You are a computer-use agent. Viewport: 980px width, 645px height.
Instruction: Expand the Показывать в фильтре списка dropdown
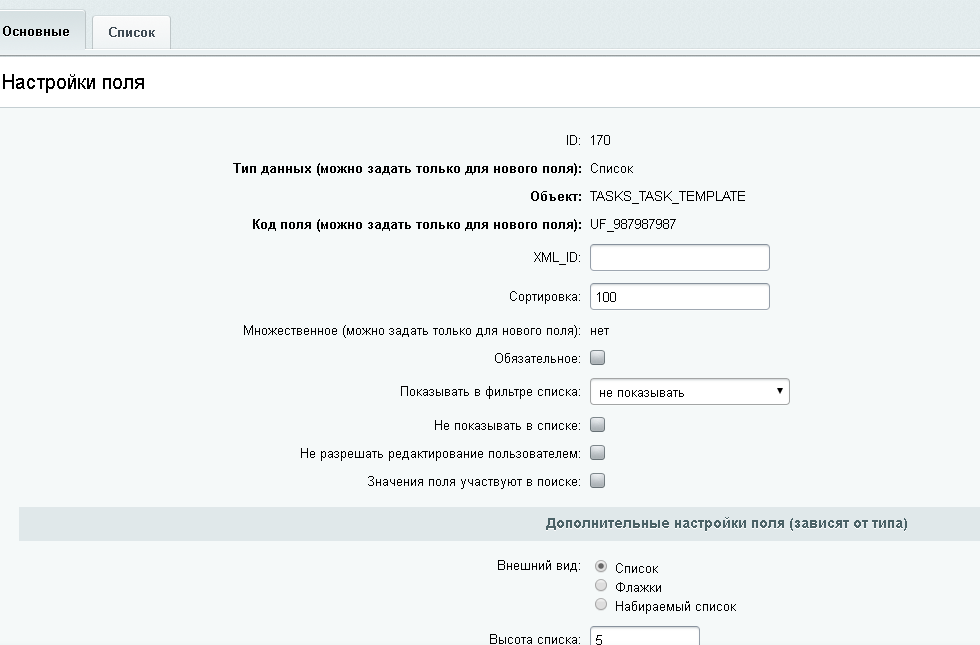pos(689,392)
